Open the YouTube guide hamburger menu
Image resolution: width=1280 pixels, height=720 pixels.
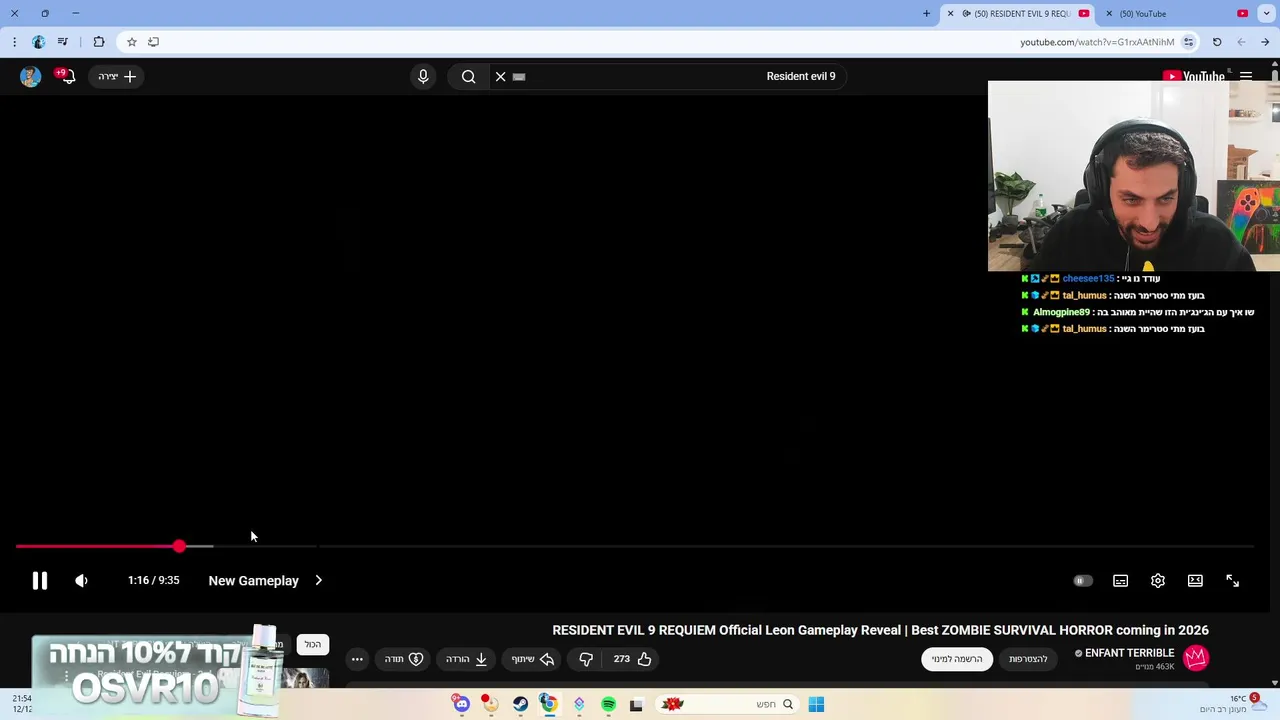click(x=1246, y=76)
